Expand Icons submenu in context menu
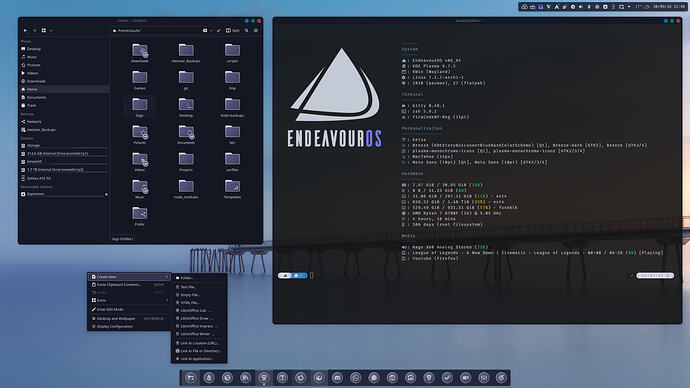 click(x=129, y=300)
